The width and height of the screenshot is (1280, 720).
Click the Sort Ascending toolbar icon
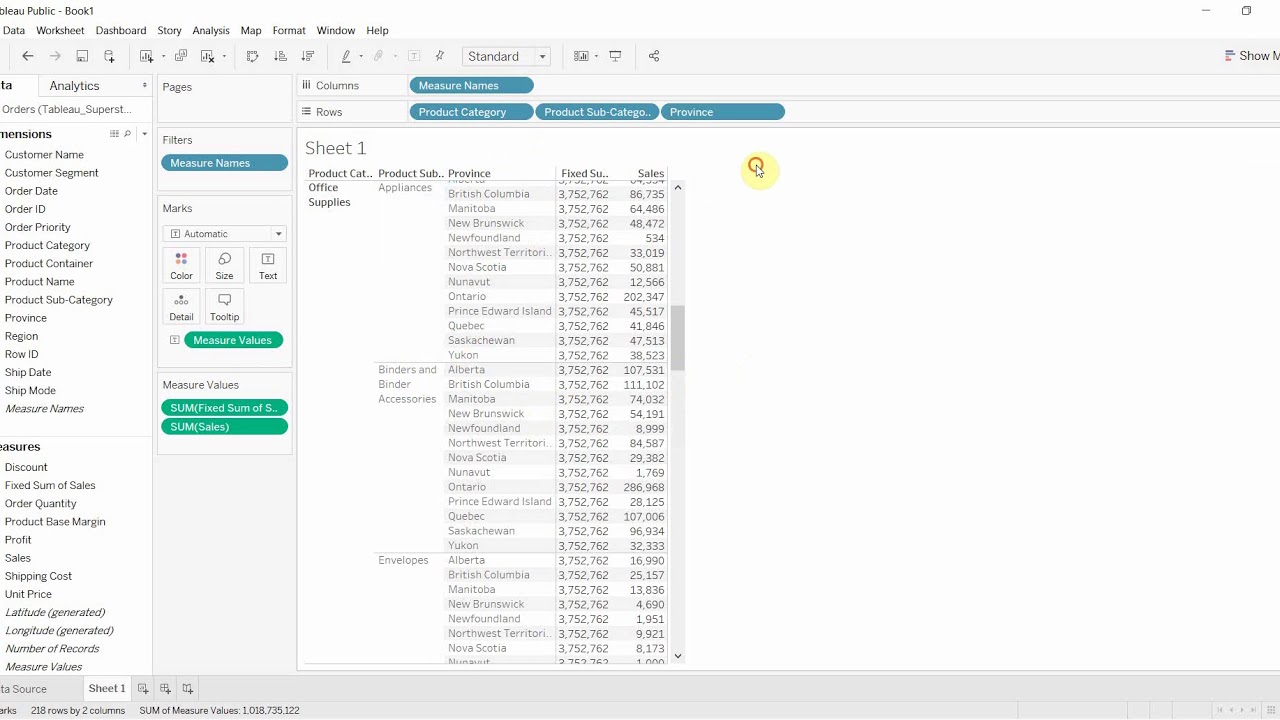(280, 56)
